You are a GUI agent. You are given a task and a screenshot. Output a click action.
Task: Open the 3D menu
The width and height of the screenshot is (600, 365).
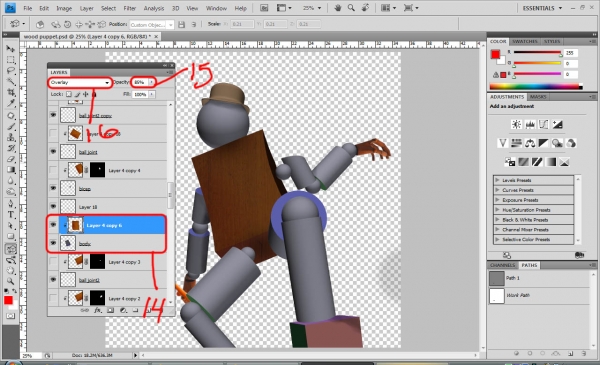175,8
